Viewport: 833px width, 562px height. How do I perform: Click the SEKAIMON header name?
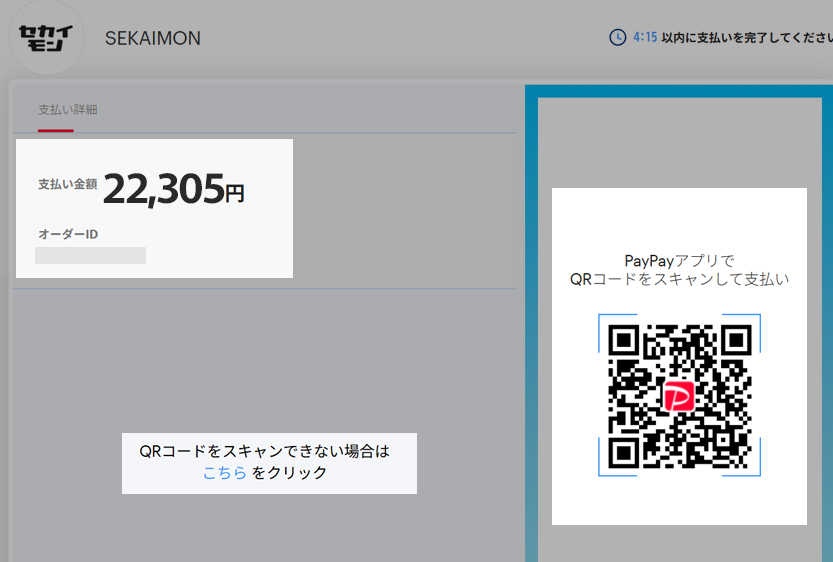[x=153, y=38]
